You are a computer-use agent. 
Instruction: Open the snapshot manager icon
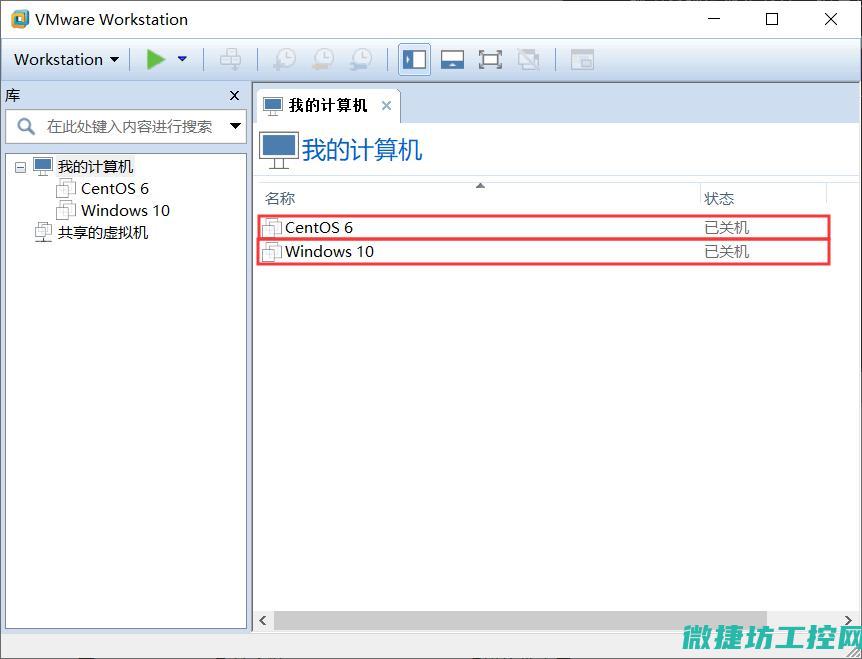[x=361, y=59]
